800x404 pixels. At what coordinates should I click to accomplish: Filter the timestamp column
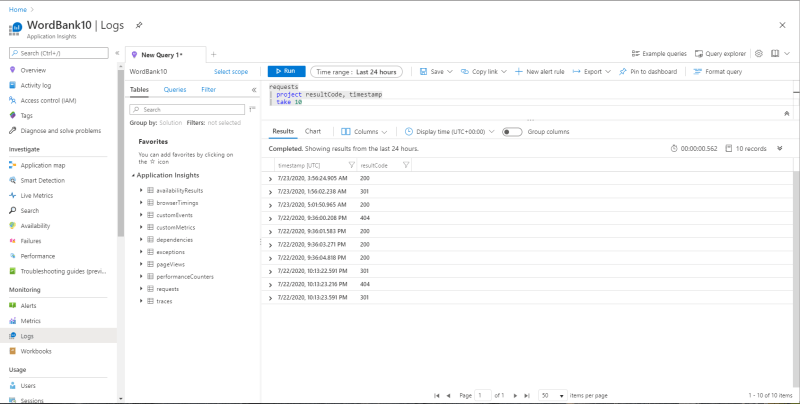point(352,165)
